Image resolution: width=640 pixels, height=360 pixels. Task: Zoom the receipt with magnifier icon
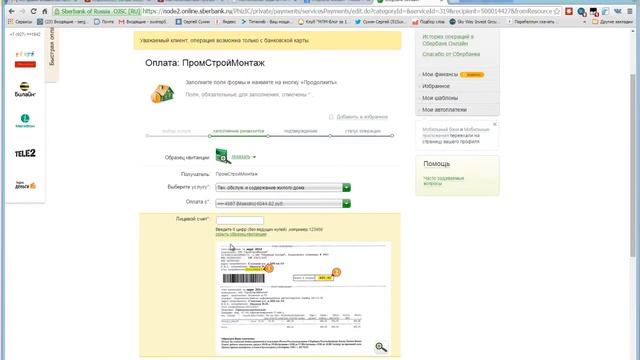[381, 347]
